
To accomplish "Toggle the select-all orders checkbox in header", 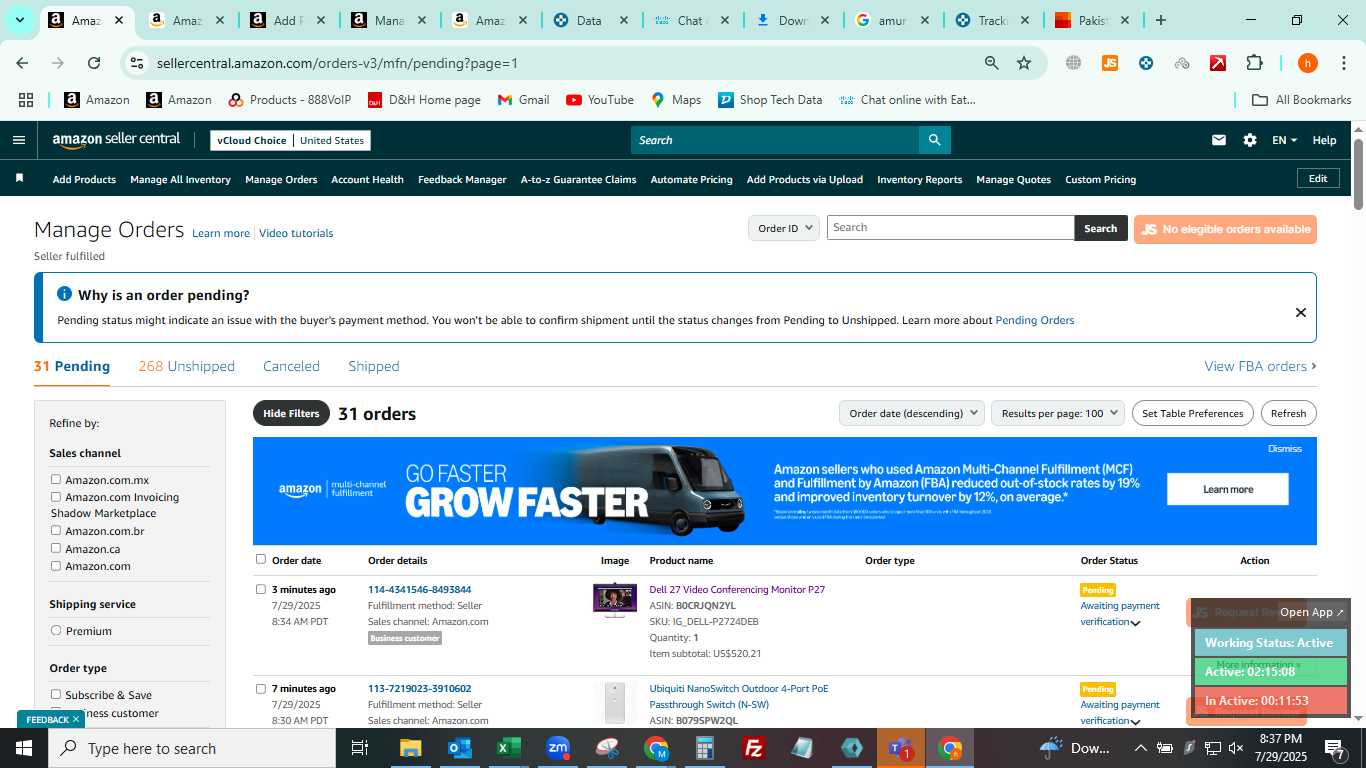I will [x=261, y=560].
